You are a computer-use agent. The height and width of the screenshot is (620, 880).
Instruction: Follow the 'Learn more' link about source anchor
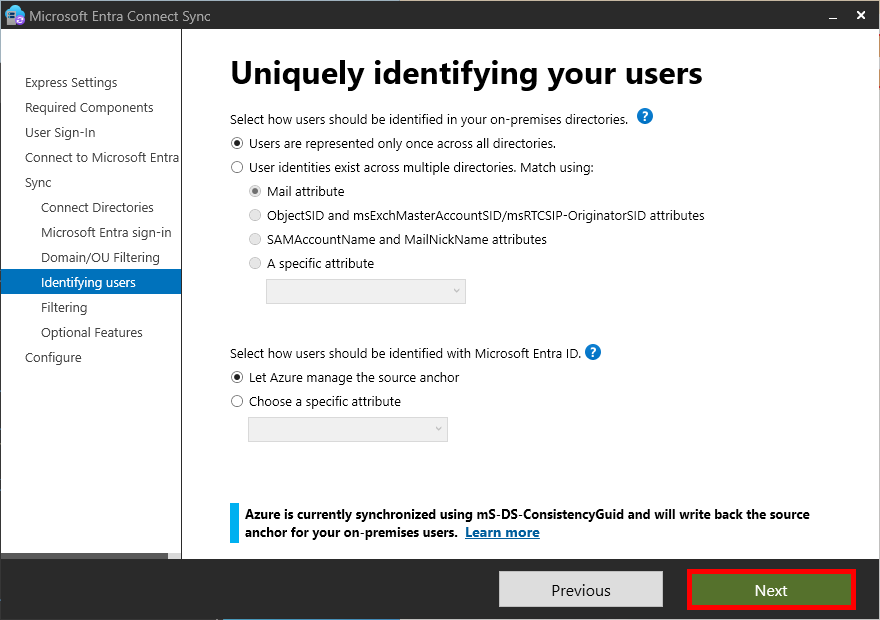tap(502, 532)
